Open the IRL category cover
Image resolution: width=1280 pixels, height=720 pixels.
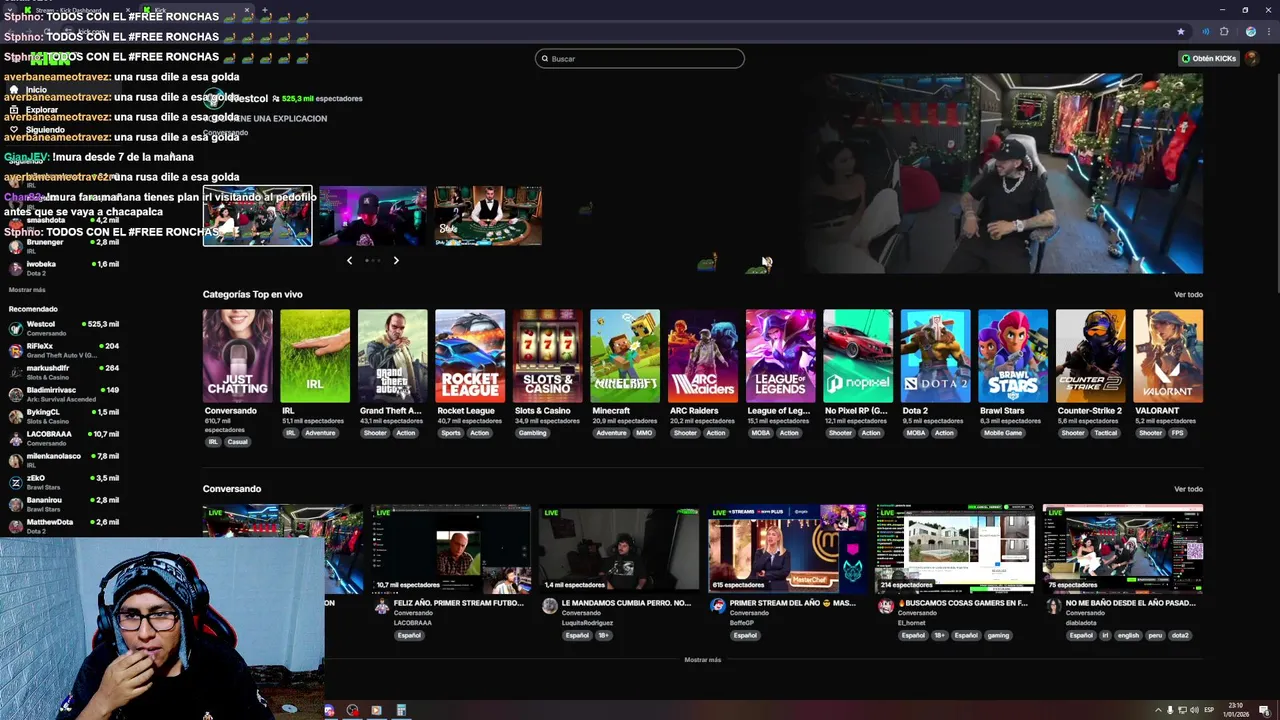tap(315, 356)
